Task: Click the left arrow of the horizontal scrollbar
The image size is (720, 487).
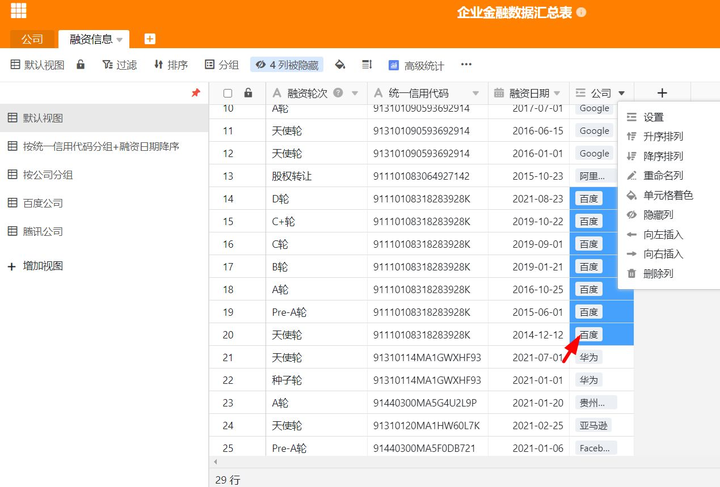Action: [x=215, y=462]
